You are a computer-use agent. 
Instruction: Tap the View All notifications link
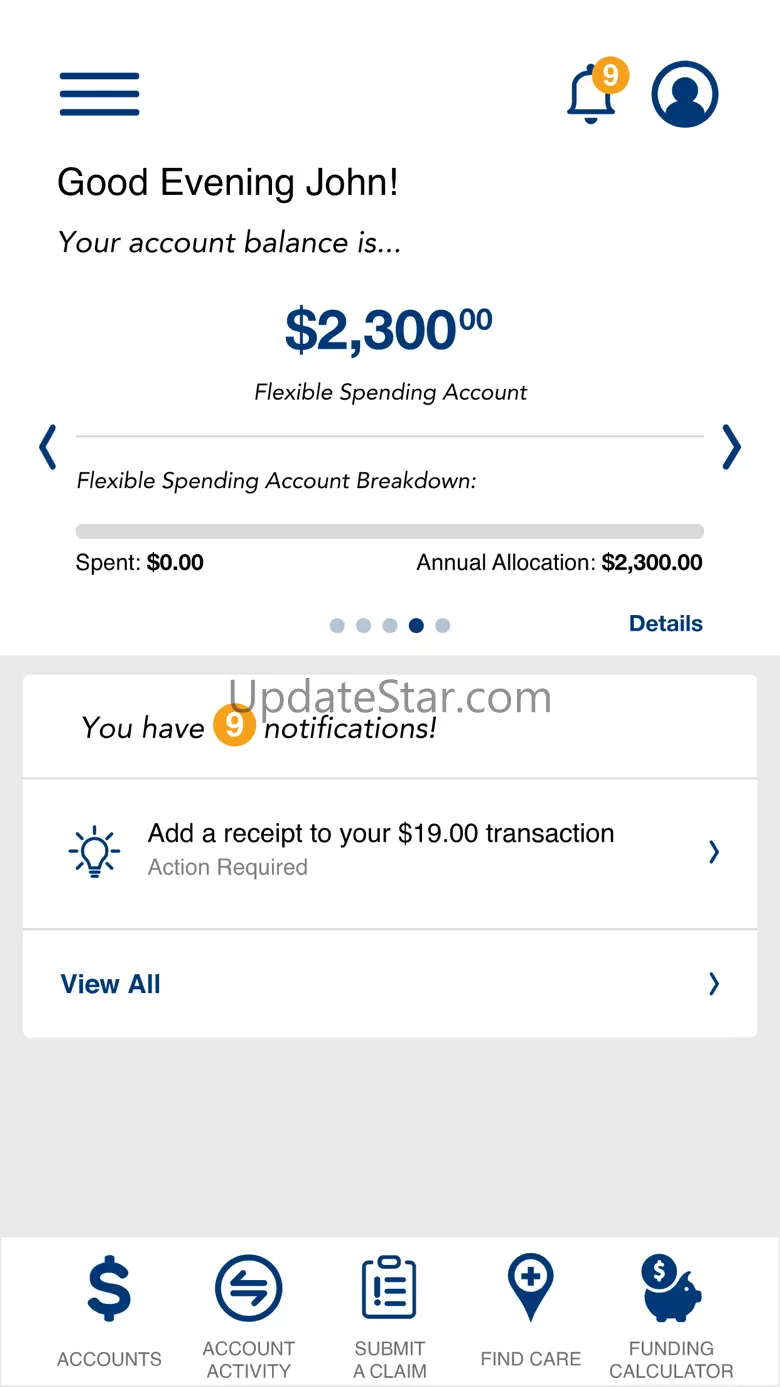[111, 985]
